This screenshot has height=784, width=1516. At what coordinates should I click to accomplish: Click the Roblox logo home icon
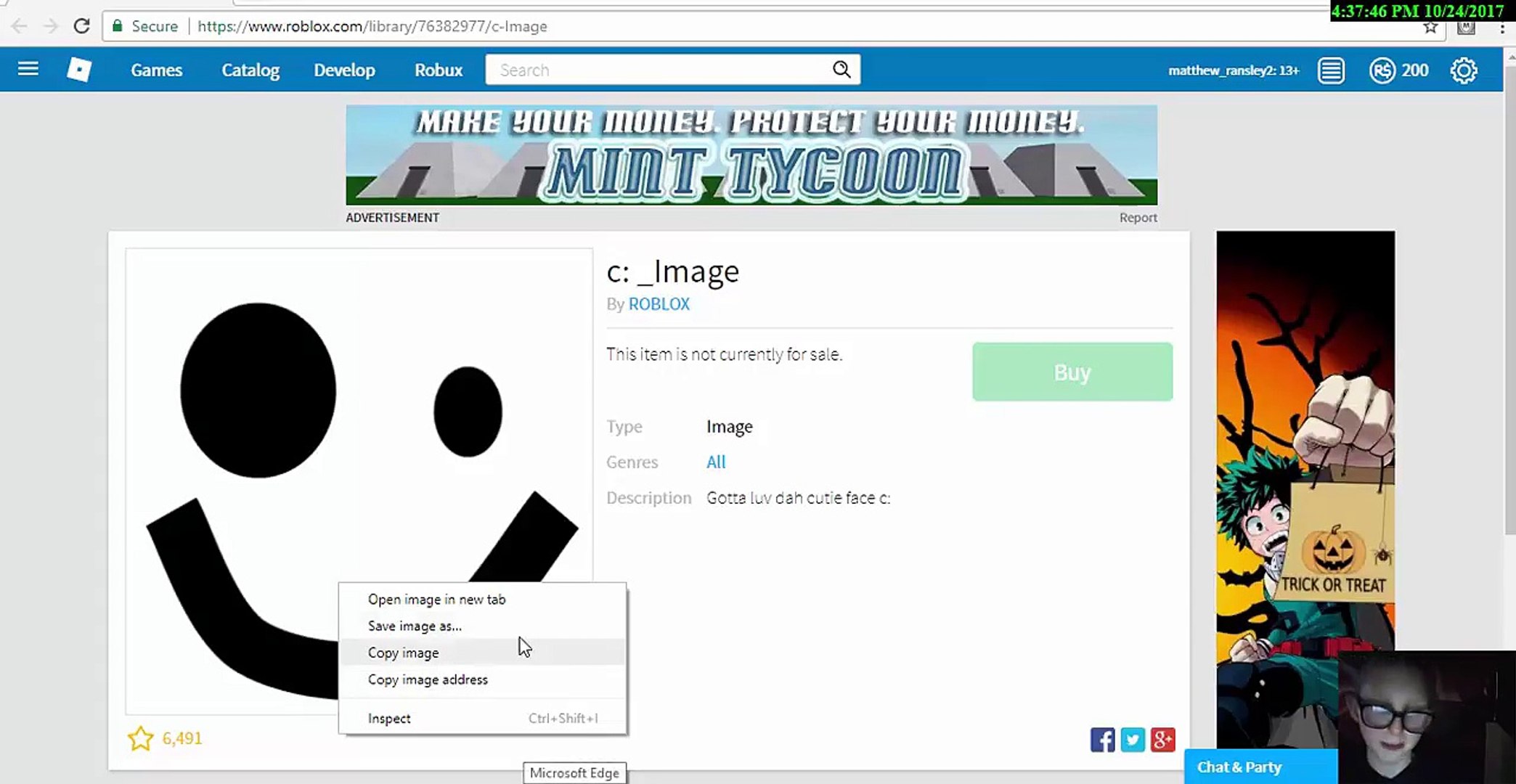(x=78, y=70)
